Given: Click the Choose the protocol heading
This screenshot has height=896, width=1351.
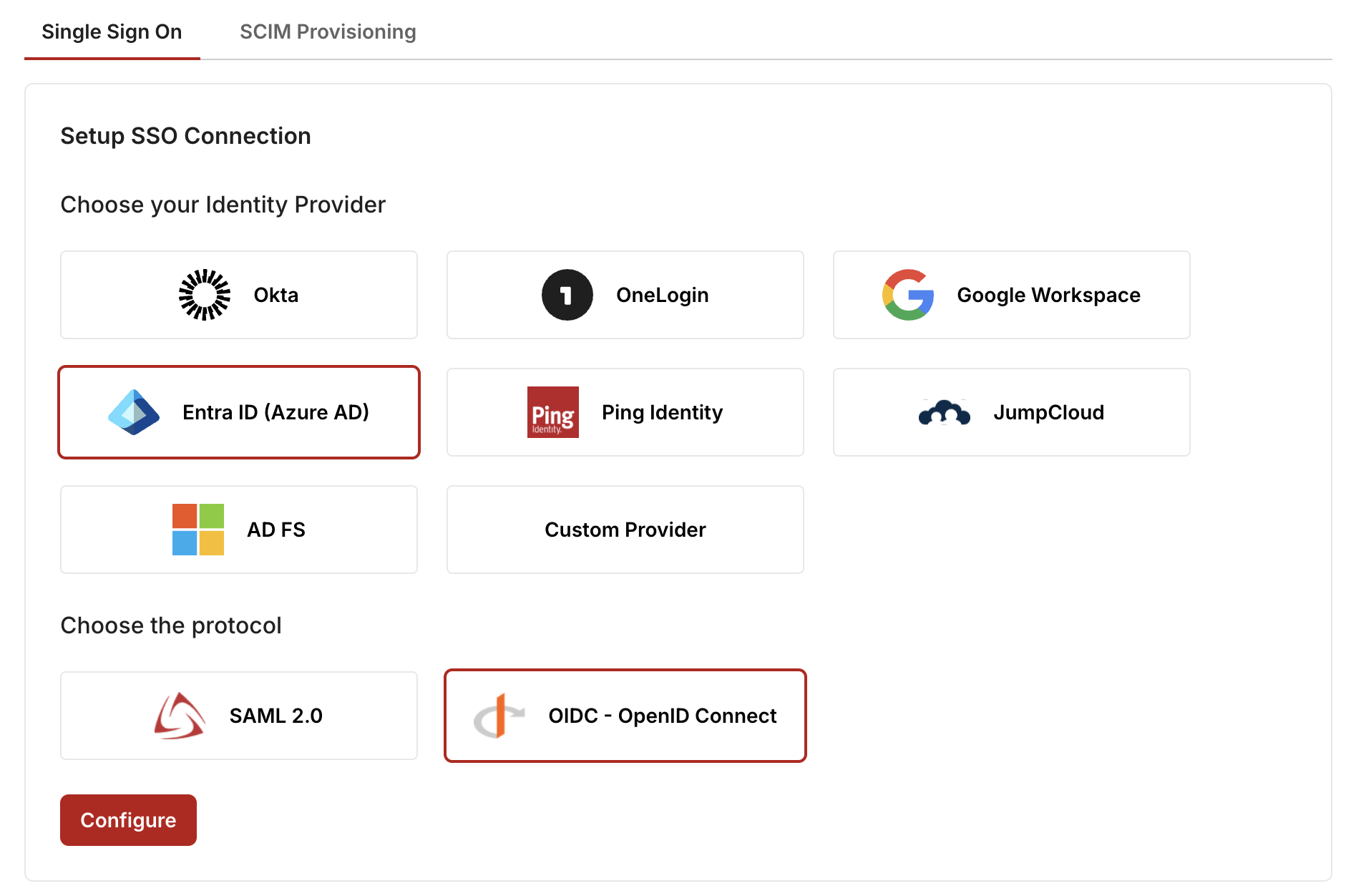Looking at the screenshot, I should coord(171,625).
